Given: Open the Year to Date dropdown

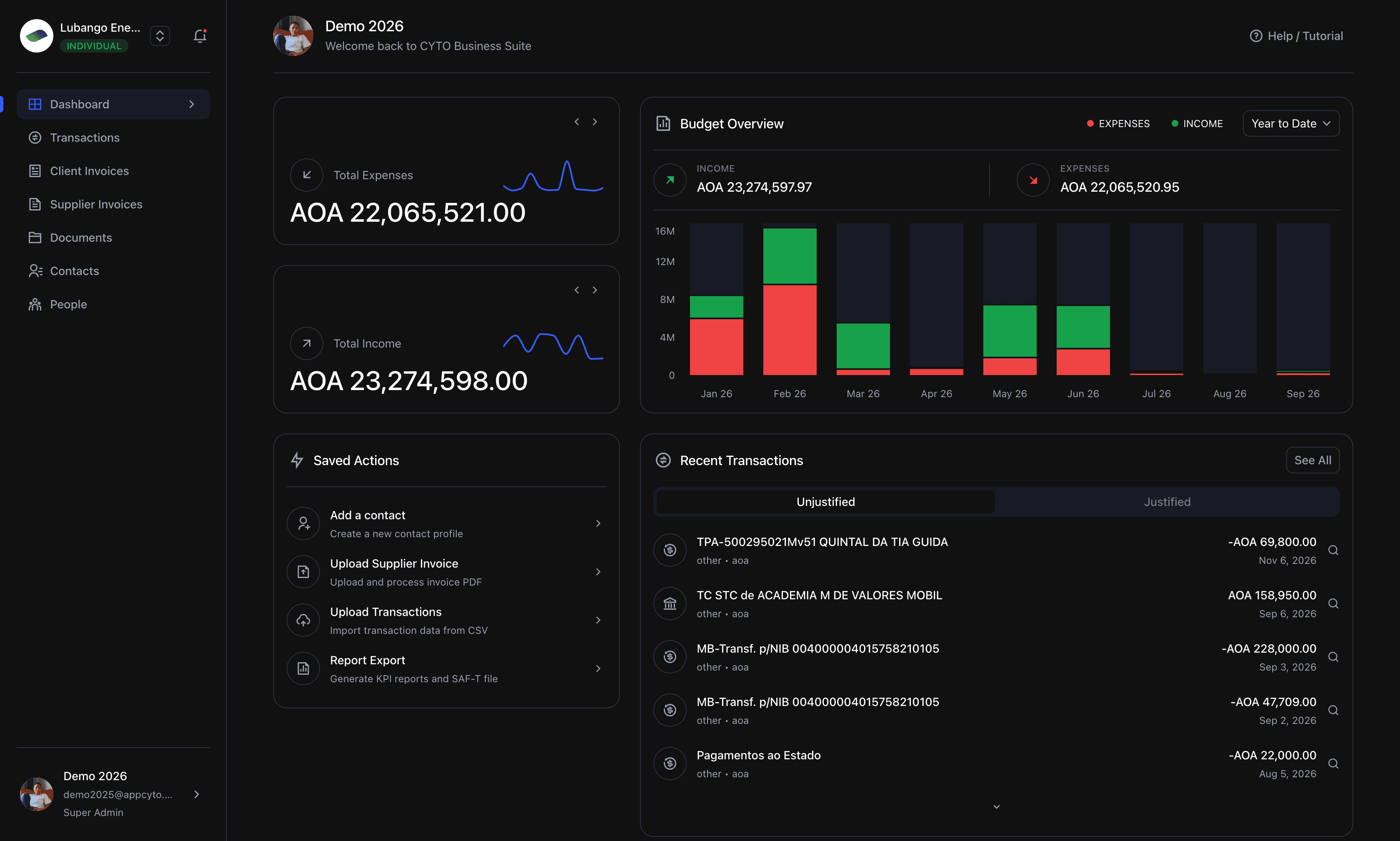Looking at the screenshot, I should click(x=1291, y=123).
